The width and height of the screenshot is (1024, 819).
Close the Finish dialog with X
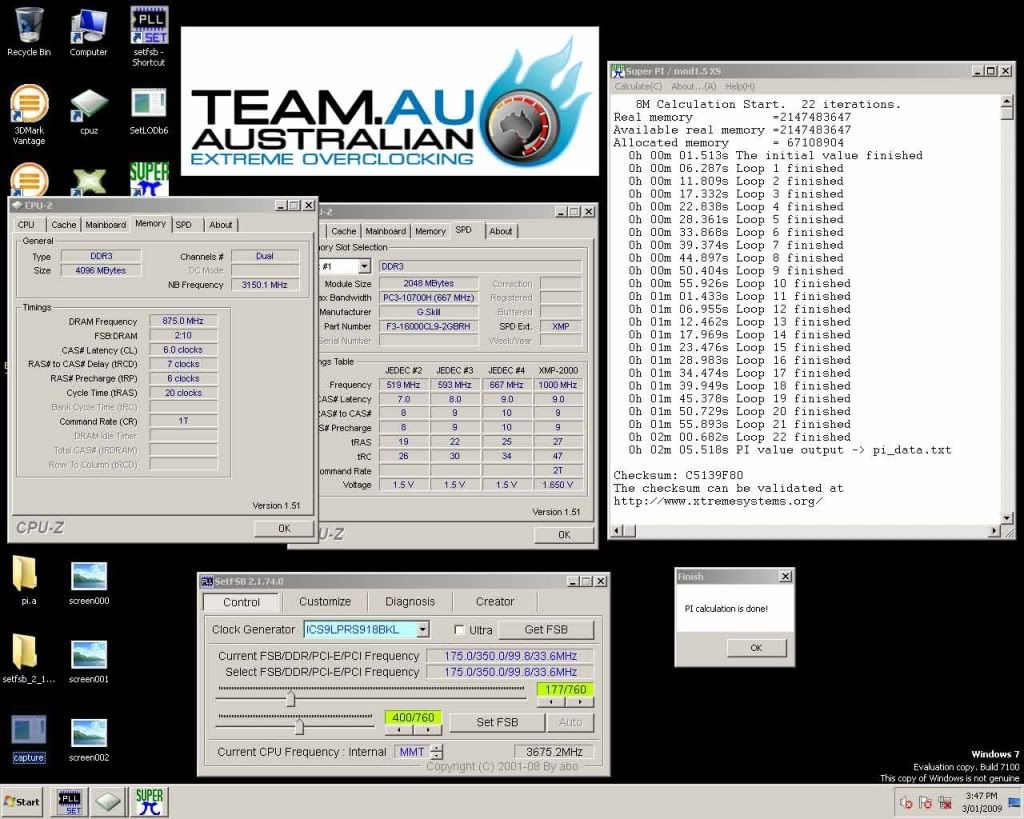[786, 576]
